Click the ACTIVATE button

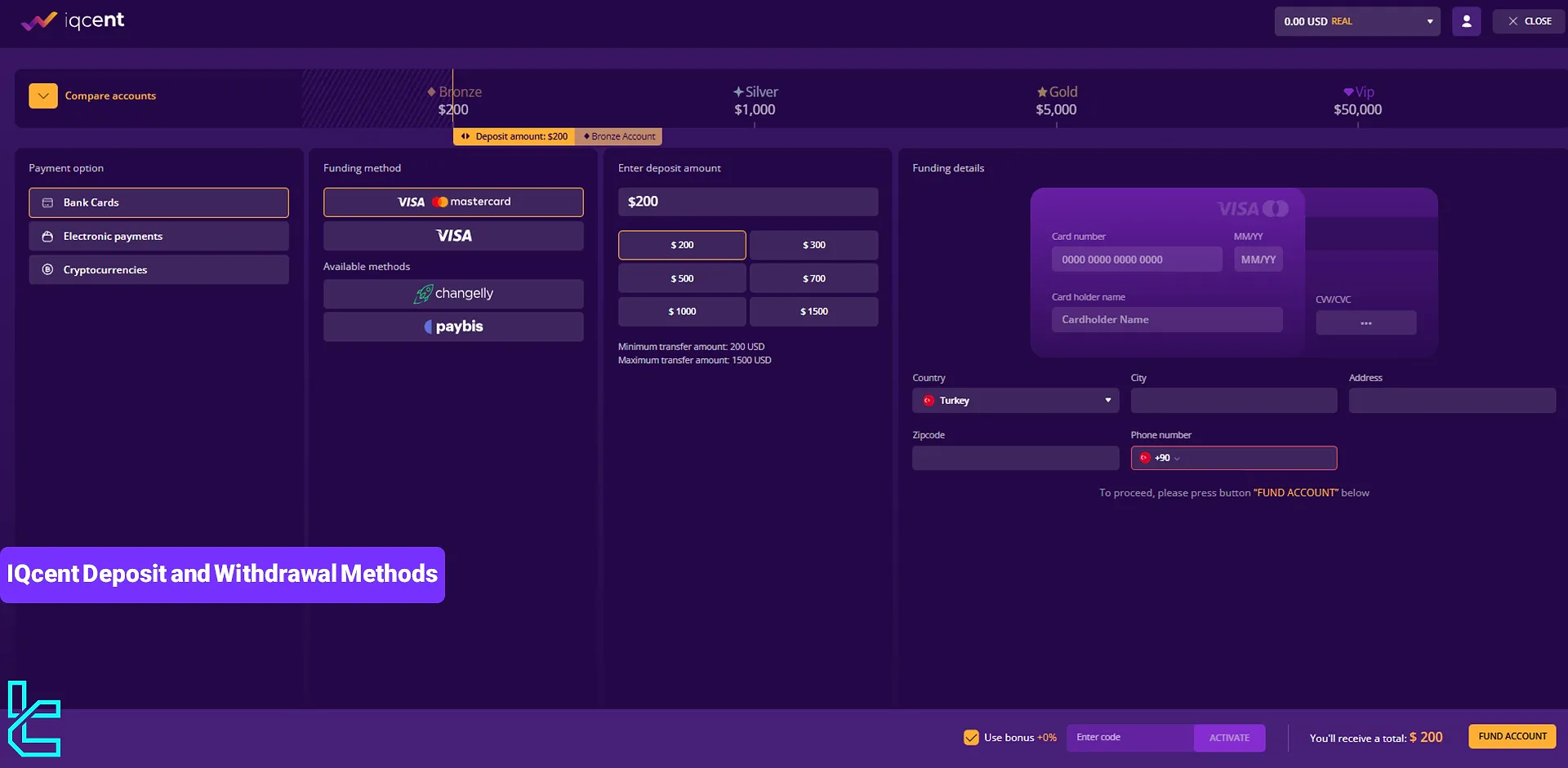point(1229,738)
